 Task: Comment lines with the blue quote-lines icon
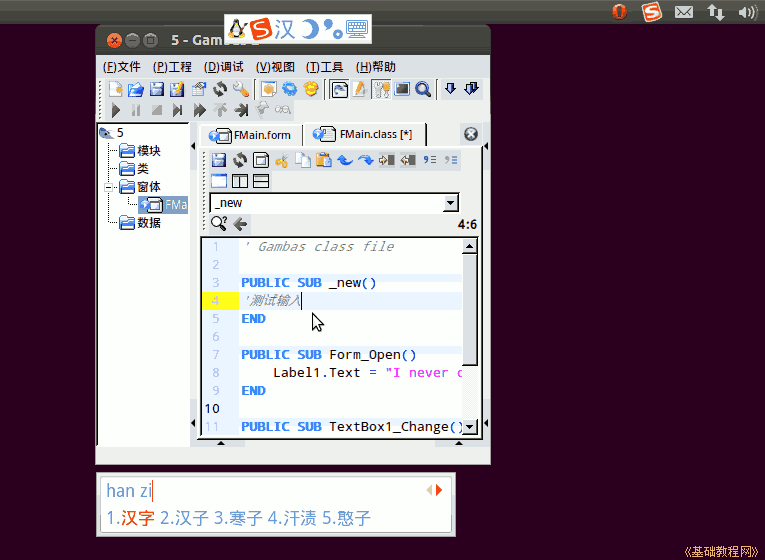click(x=430, y=160)
